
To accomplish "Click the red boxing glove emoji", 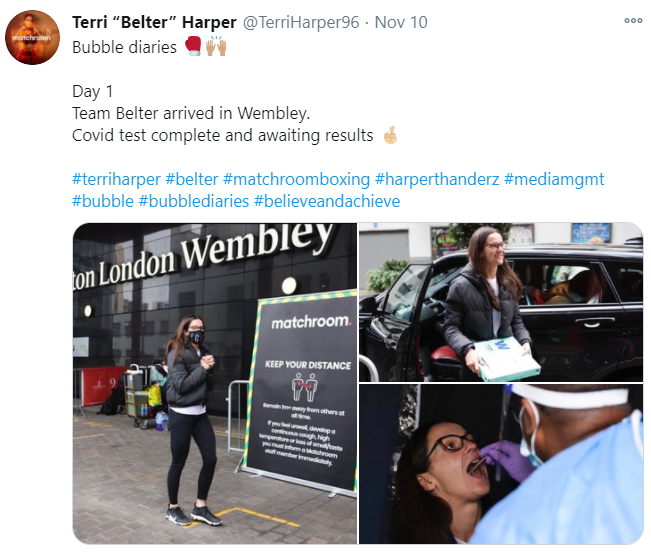I will (x=193, y=46).
